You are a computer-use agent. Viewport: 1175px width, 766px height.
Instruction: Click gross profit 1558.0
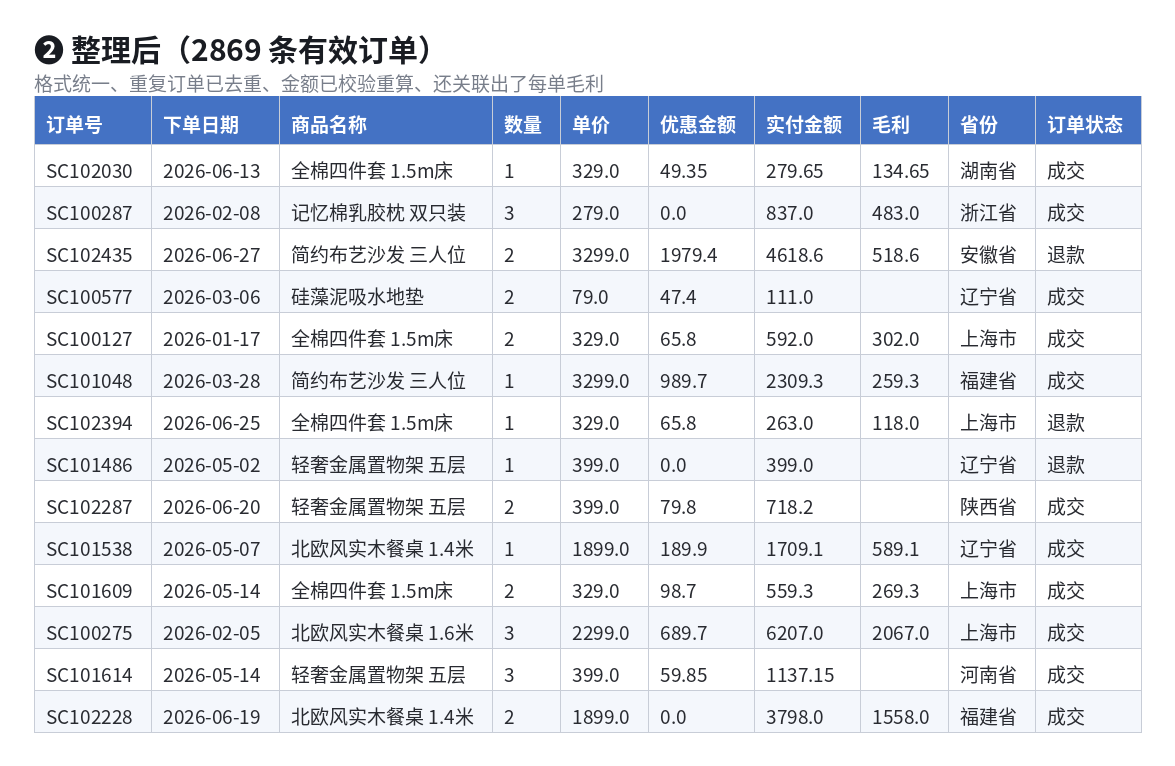pos(901,717)
